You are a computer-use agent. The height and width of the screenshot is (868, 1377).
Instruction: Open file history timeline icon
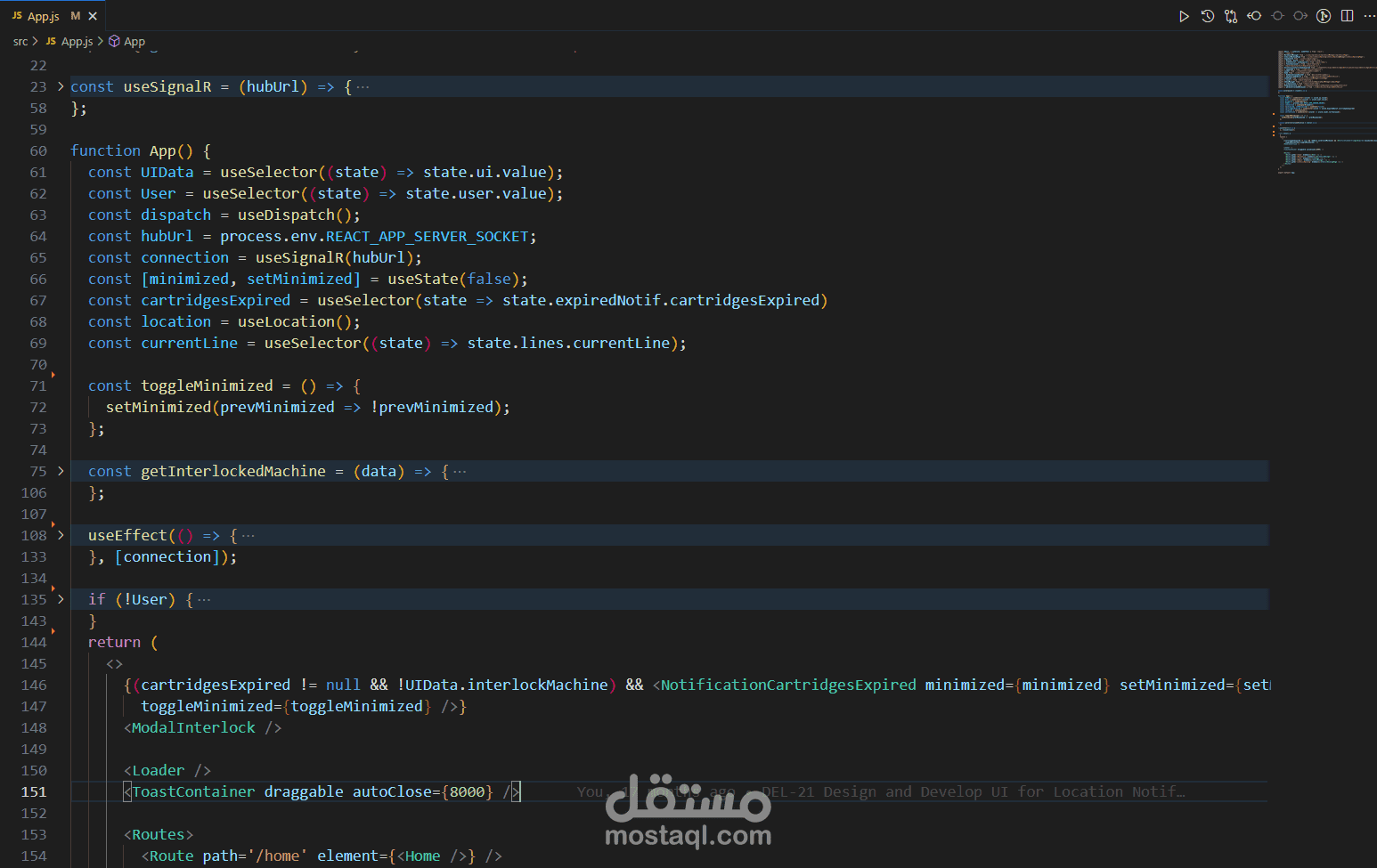click(x=1208, y=16)
